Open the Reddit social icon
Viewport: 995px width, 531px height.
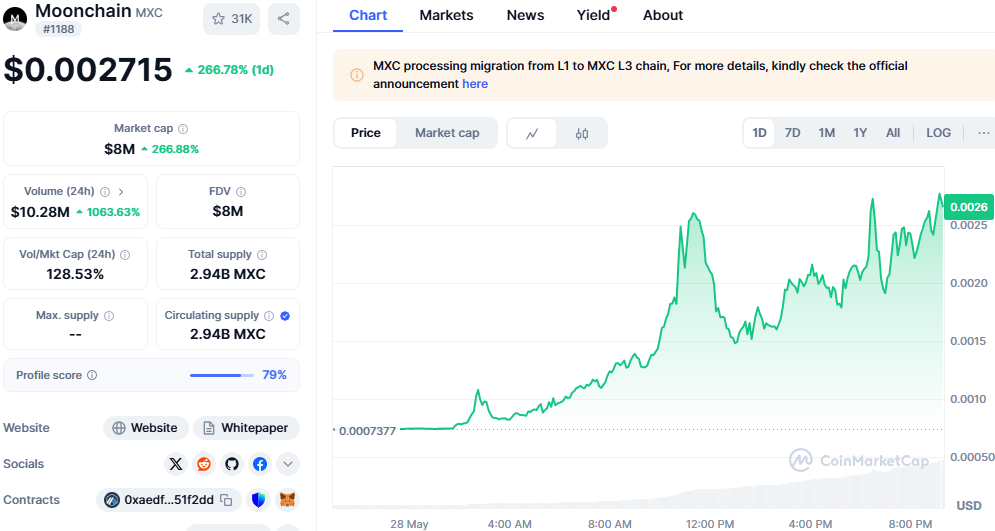coord(204,464)
